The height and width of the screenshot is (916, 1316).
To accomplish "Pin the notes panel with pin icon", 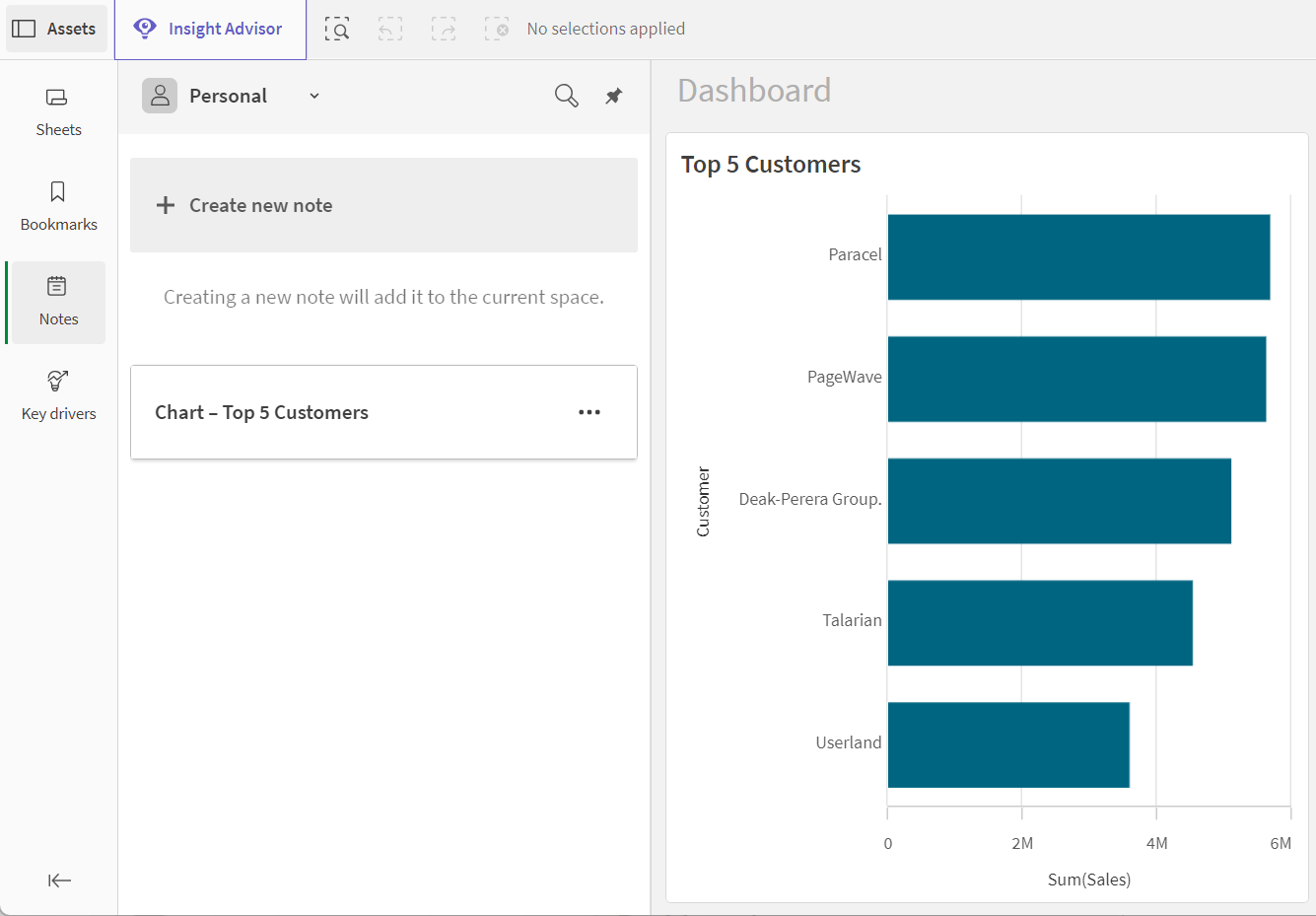I will (613, 96).
